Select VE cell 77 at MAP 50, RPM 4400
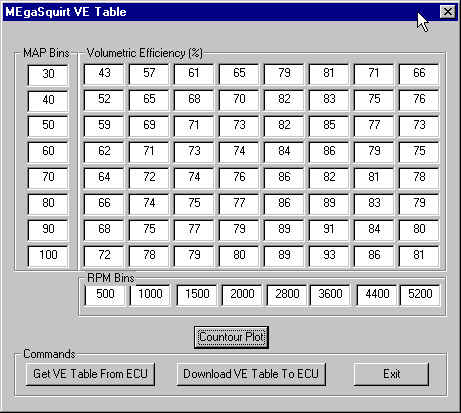 tap(374, 126)
